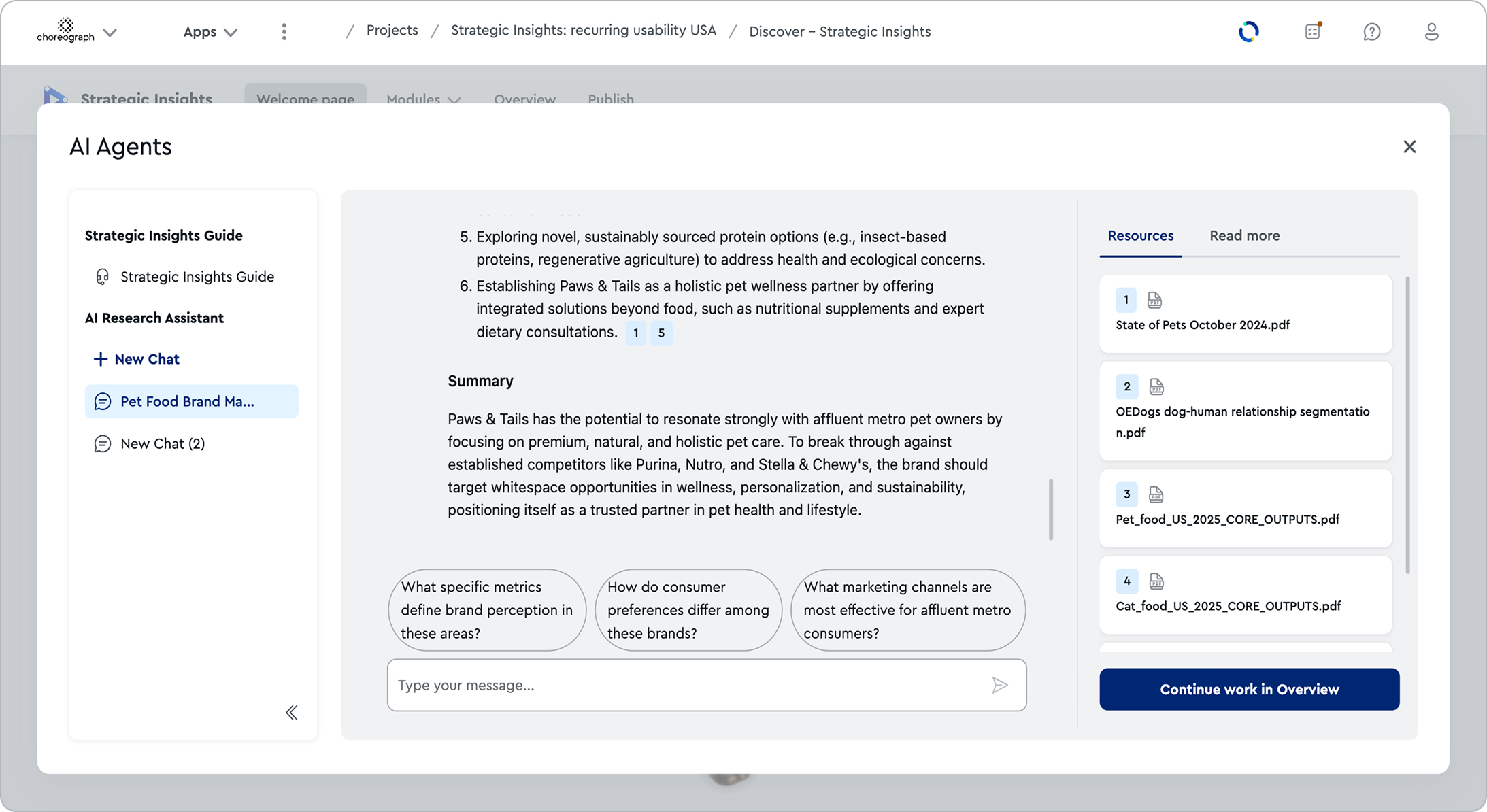Click Continue work in Overview button
This screenshot has height=812, width=1487.
[1250, 690]
